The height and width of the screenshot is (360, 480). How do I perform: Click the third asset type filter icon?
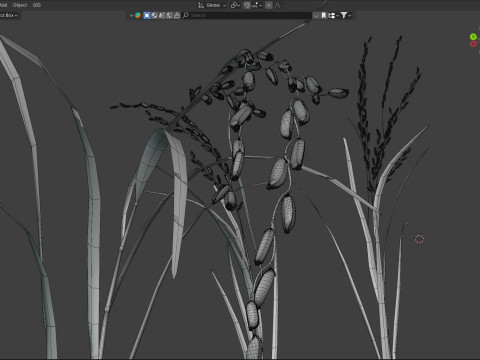tap(162, 15)
